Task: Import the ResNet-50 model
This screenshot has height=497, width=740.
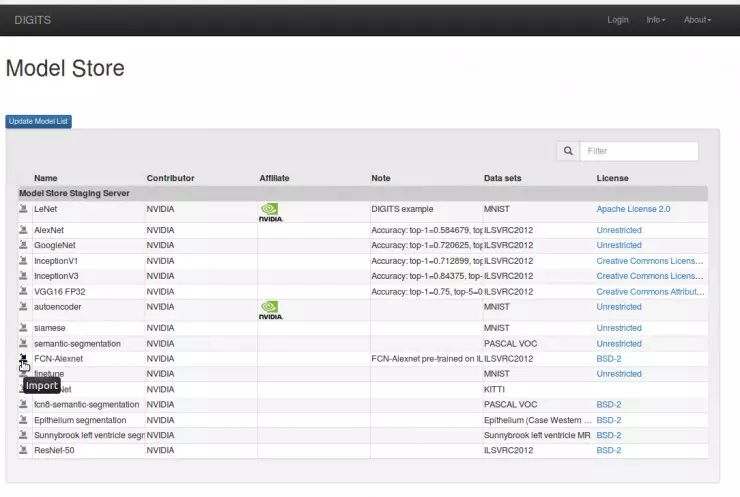Action: tap(23, 450)
